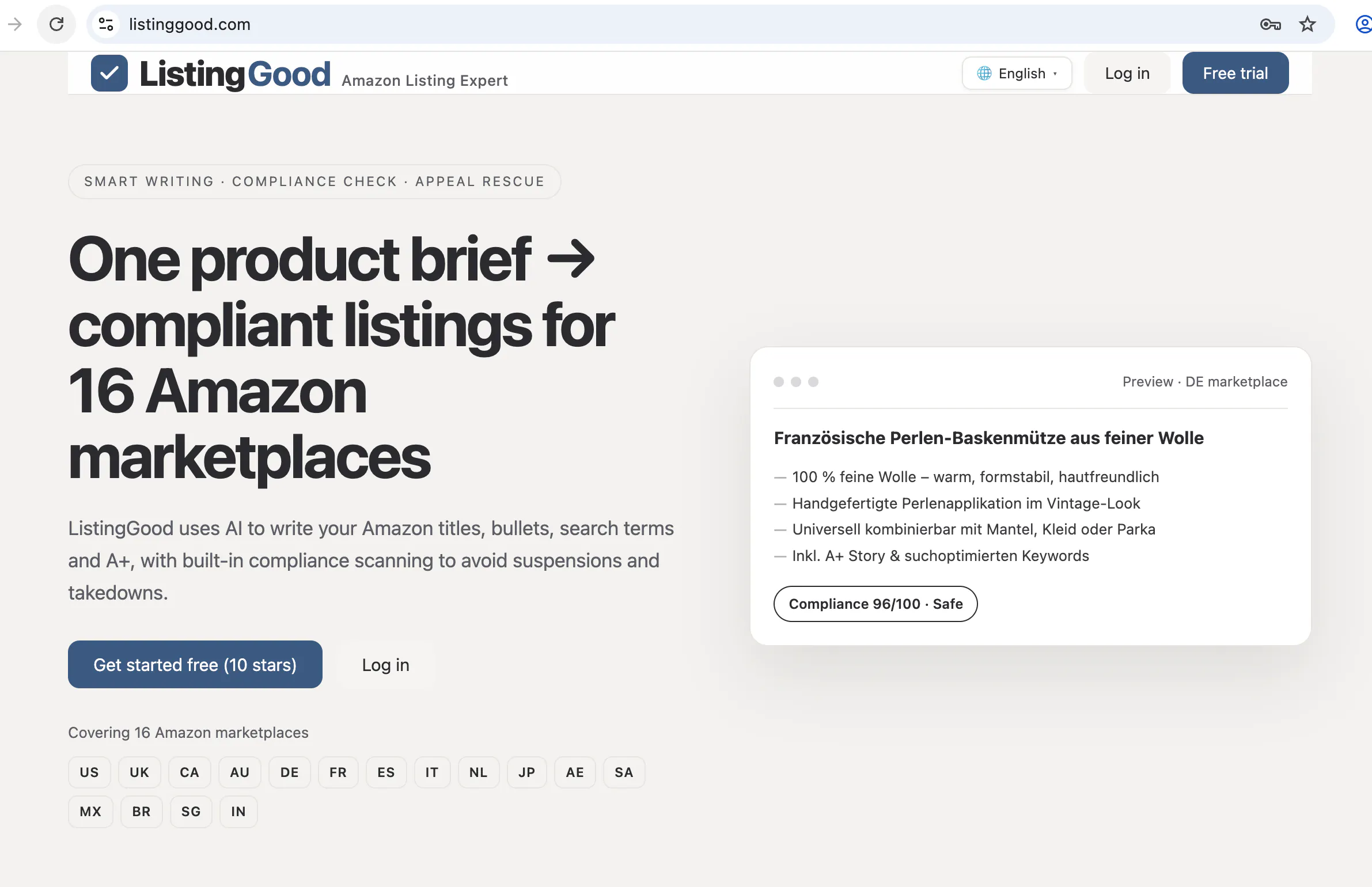Viewport: 1372px width, 887px height.
Task: Select the IN marketplace chip
Action: 238,812
